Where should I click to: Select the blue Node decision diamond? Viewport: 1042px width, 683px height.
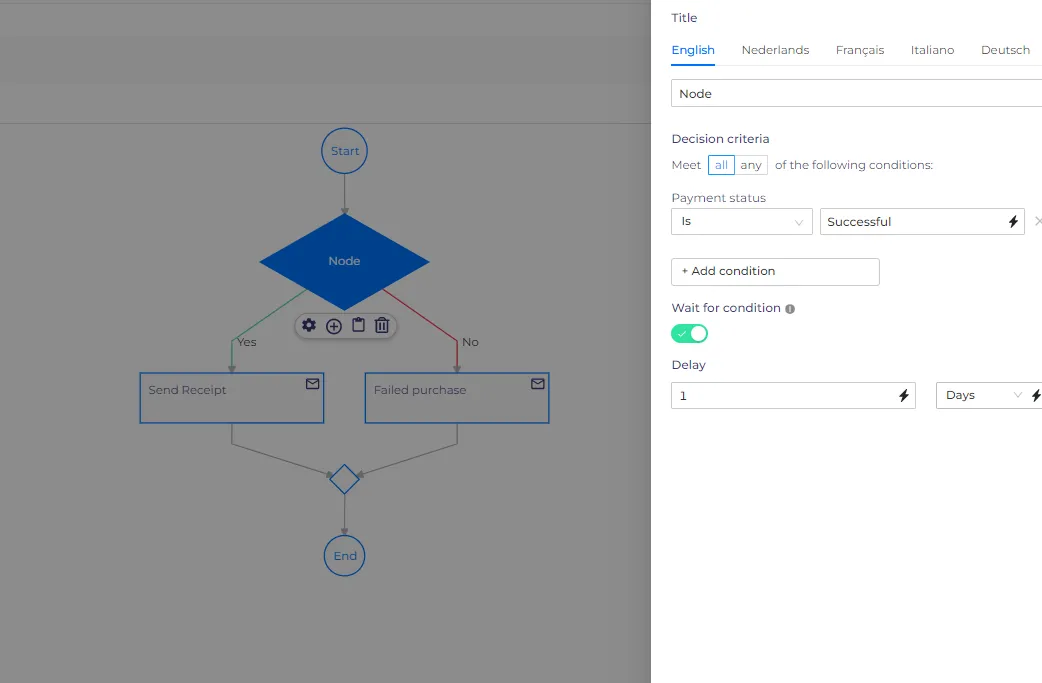tap(344, 261)
